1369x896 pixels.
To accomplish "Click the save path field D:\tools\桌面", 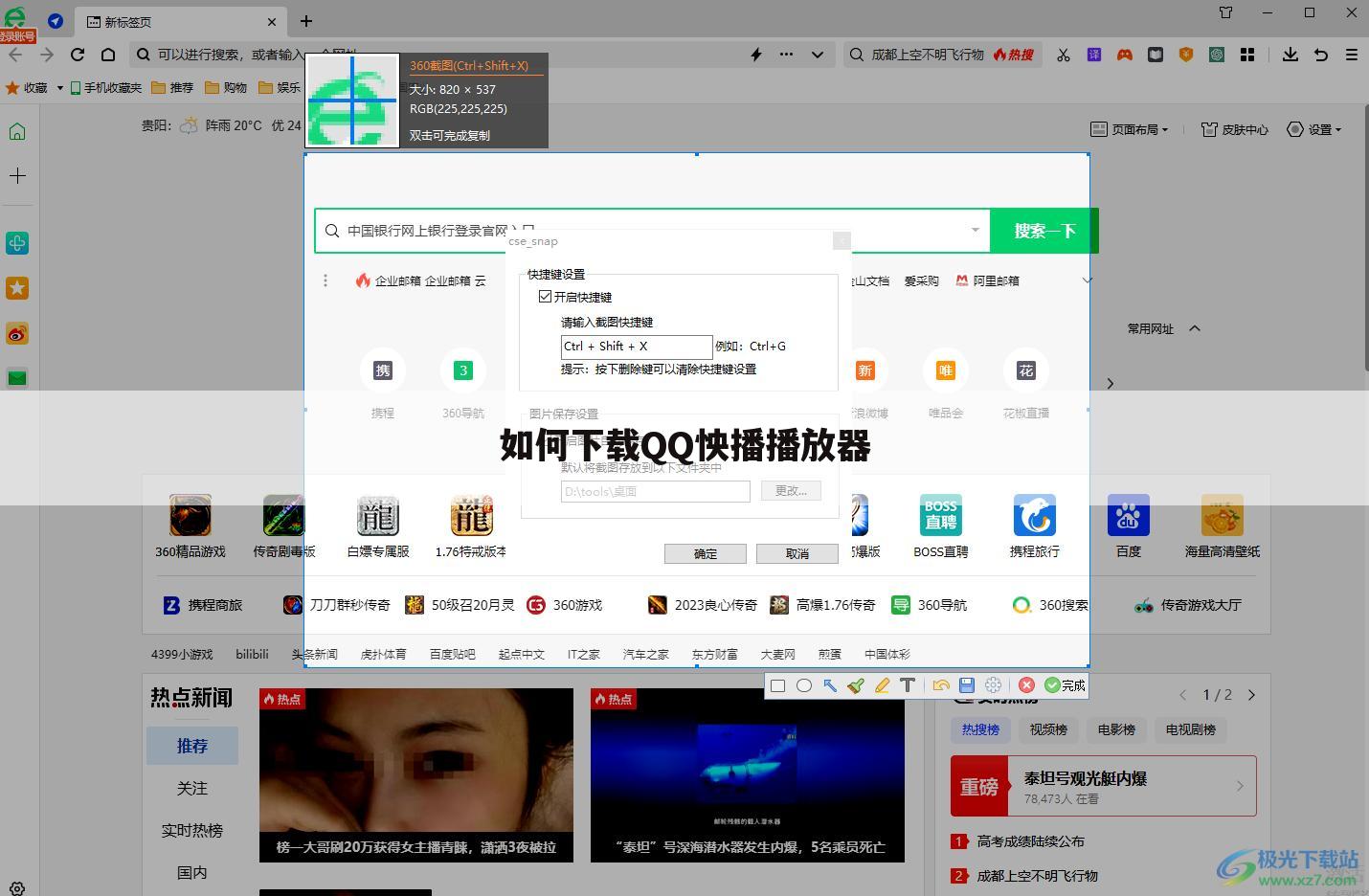I will [x=656, y=491].
